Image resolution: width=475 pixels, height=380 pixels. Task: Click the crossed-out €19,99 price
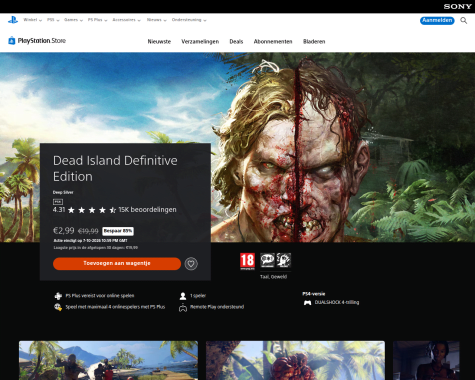click(88, 231)
